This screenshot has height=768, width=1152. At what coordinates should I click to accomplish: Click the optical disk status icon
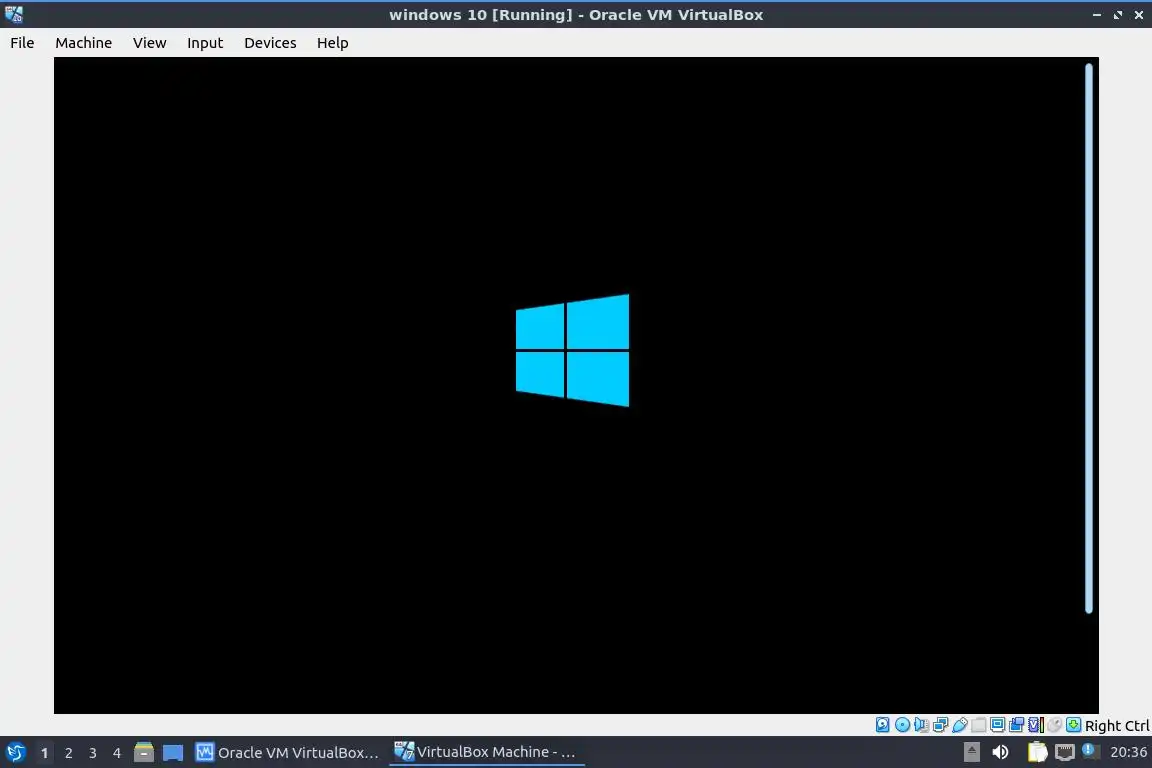pos(903,725)
